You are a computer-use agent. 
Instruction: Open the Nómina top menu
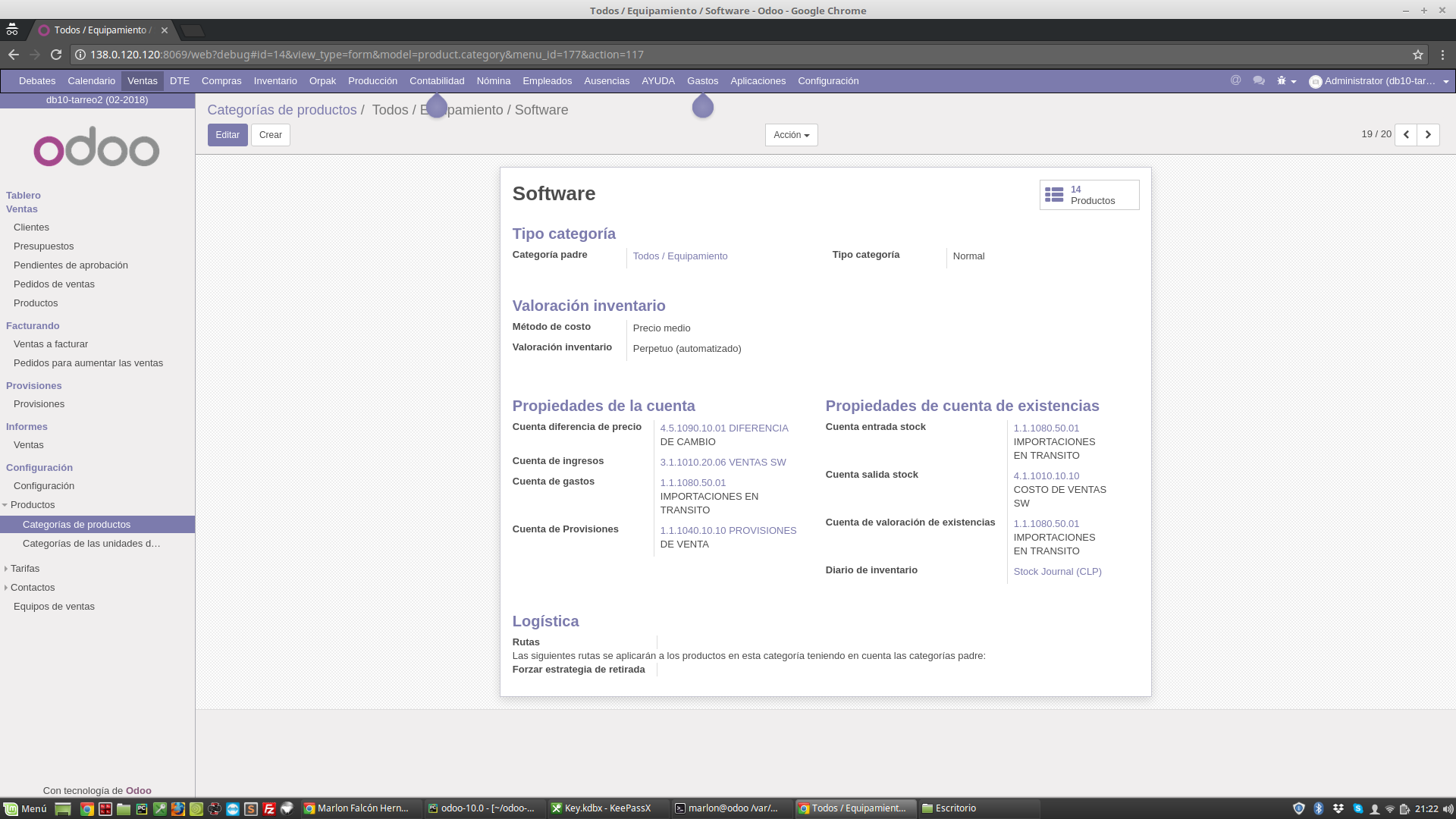click(494, 81)
